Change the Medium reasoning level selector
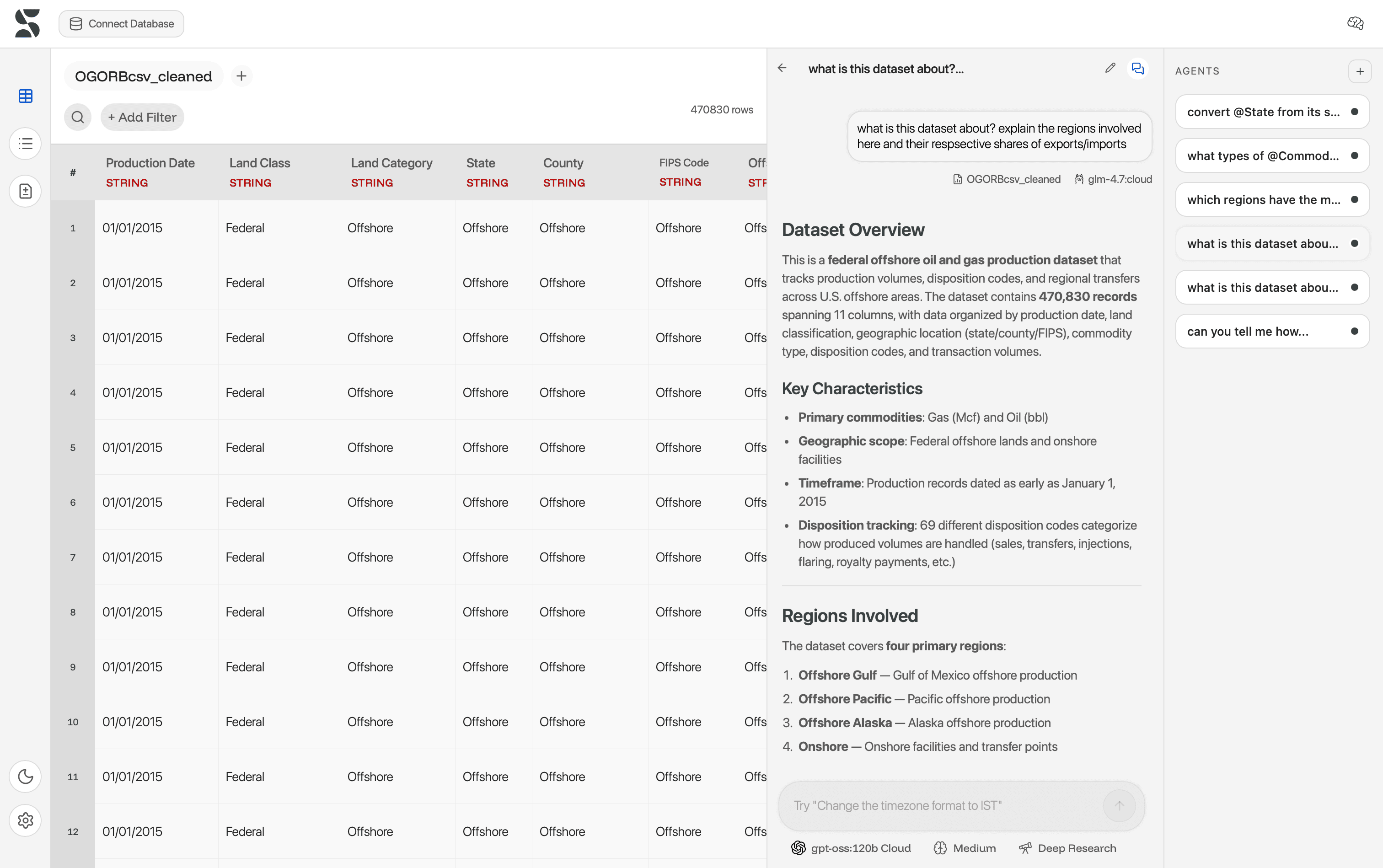 click(x=965, y=848)
